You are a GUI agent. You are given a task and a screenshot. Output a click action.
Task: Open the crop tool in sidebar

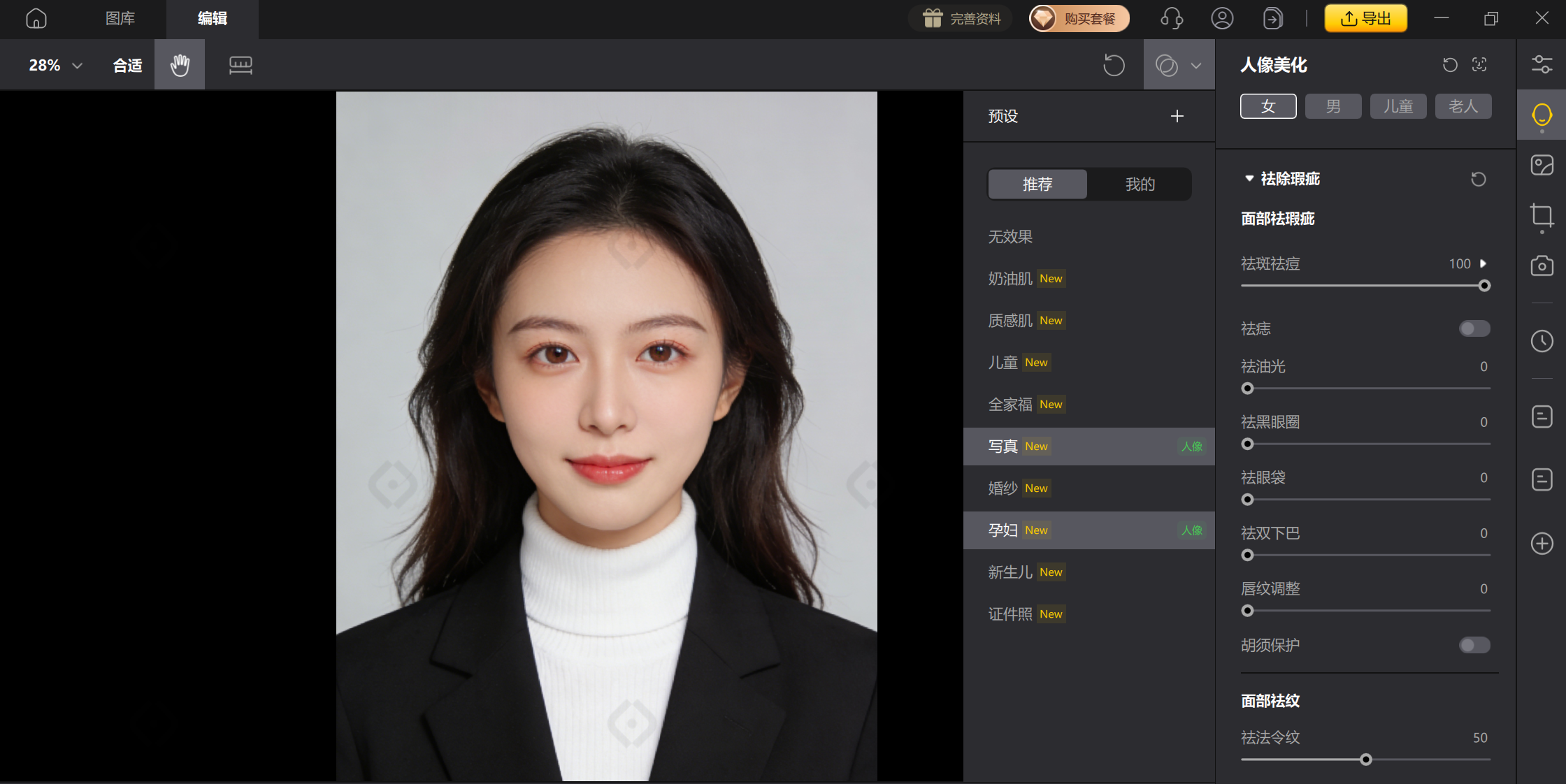coord(1542,215)
